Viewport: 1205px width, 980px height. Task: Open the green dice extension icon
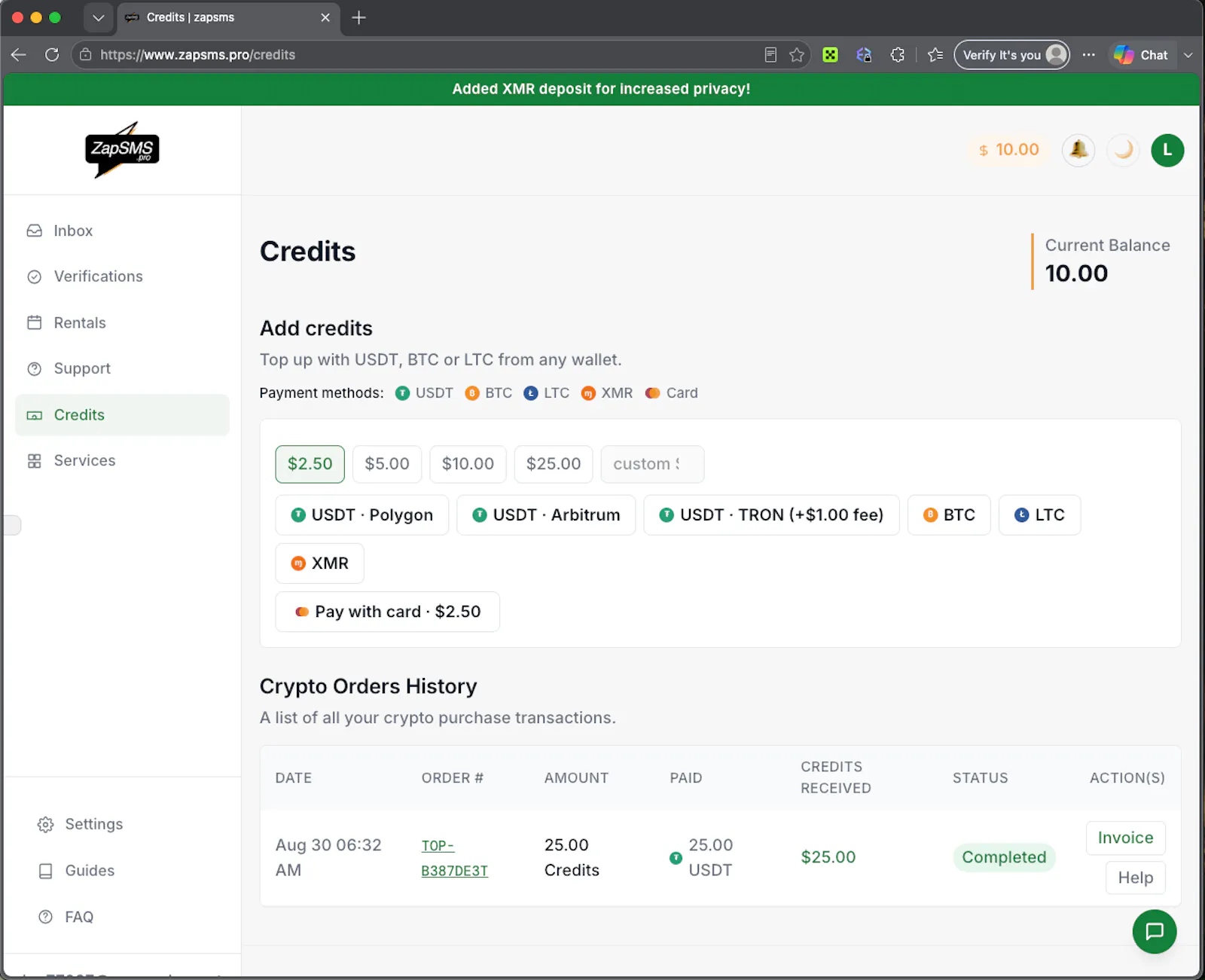point(830,55)
